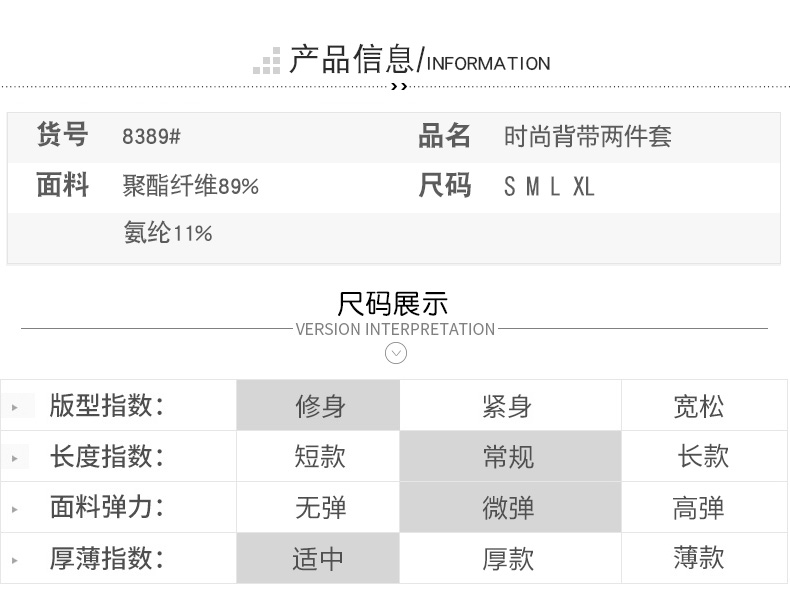Choose the 长款 length option
The width and height of the screenshot is (790, 602).
coord(702,457)
